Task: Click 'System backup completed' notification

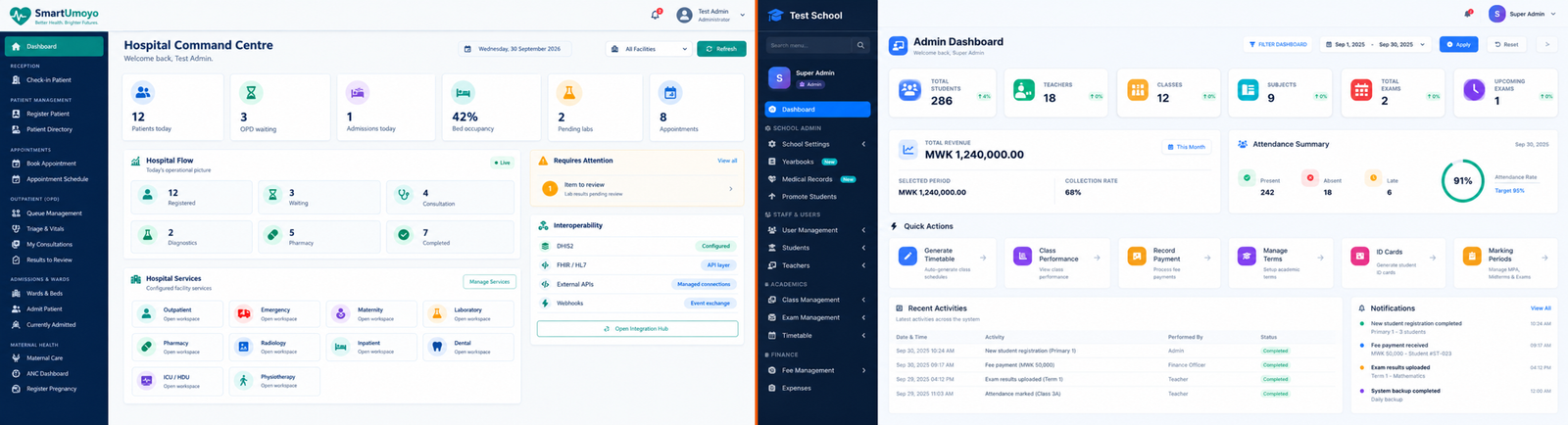Action: (x=1405, y=391)
